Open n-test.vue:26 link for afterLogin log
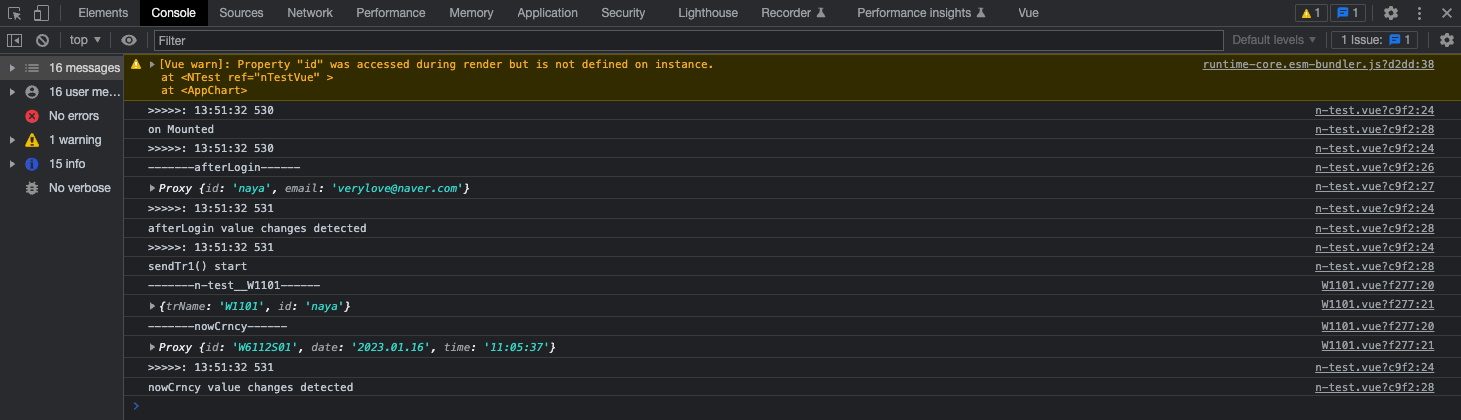Viewport: 1461px width, 420px height. coord(1374,168)
